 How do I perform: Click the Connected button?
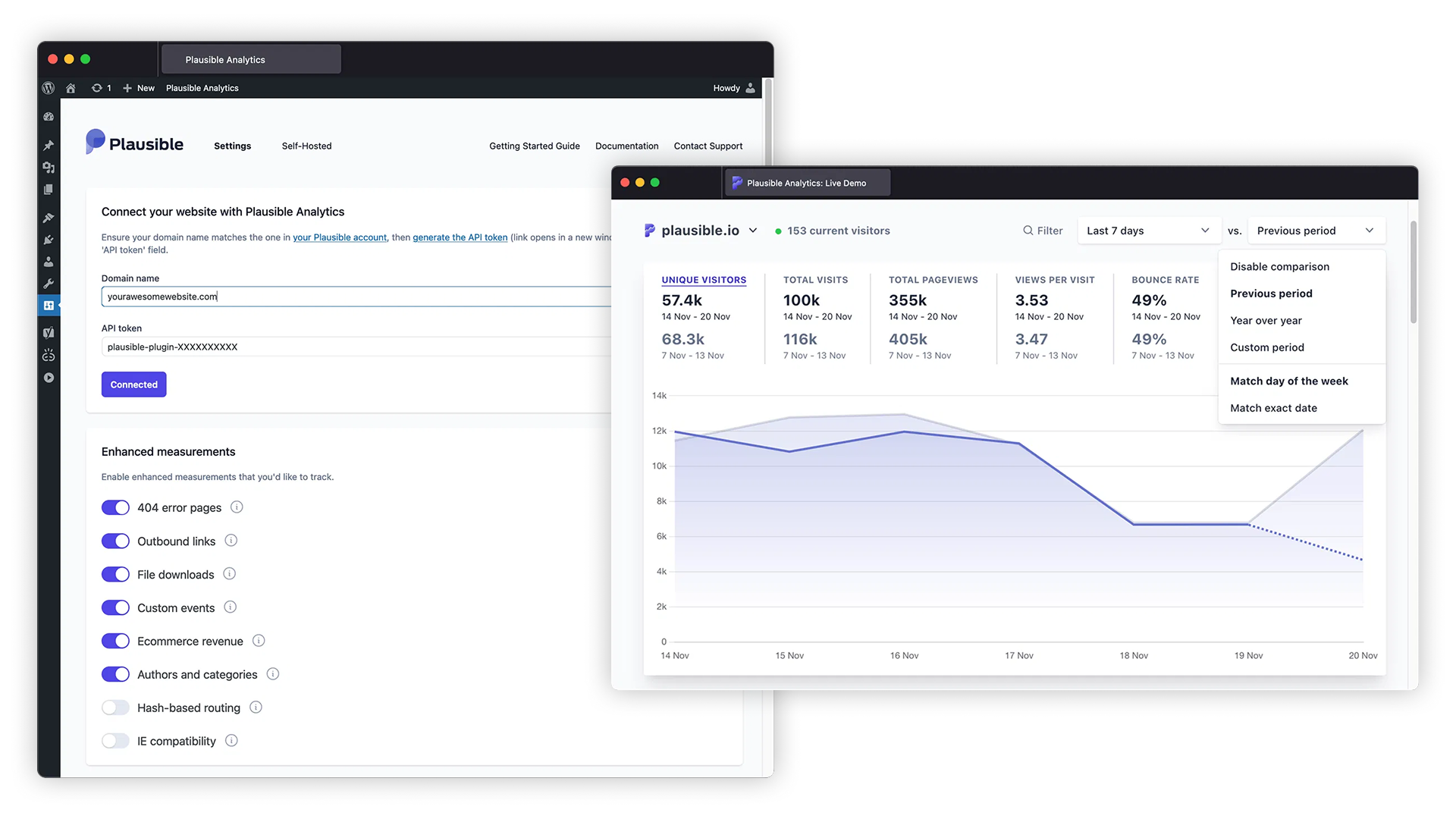(x=134, y=384)
